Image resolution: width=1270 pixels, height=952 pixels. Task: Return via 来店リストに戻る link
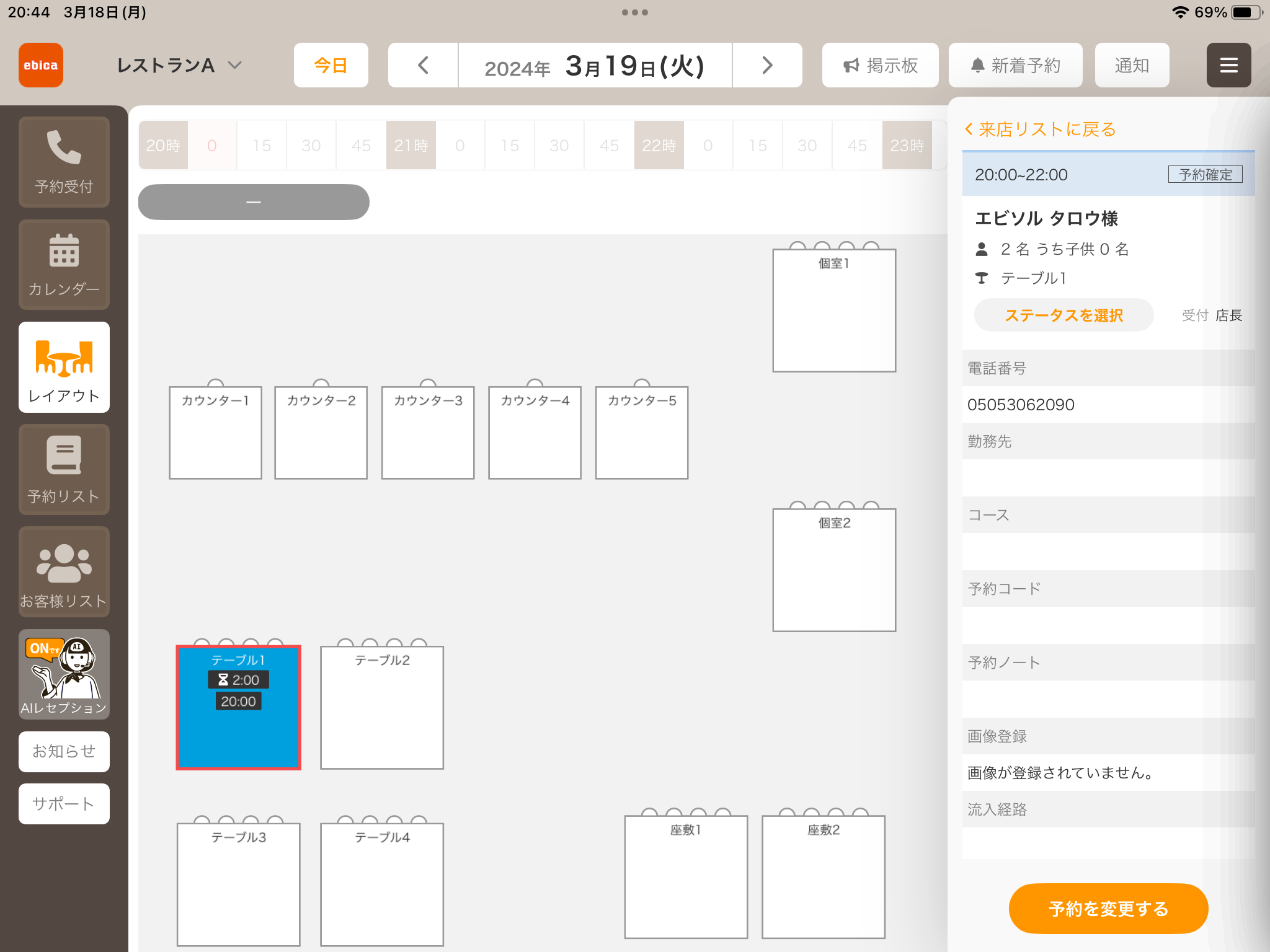tap(1041, 130)
